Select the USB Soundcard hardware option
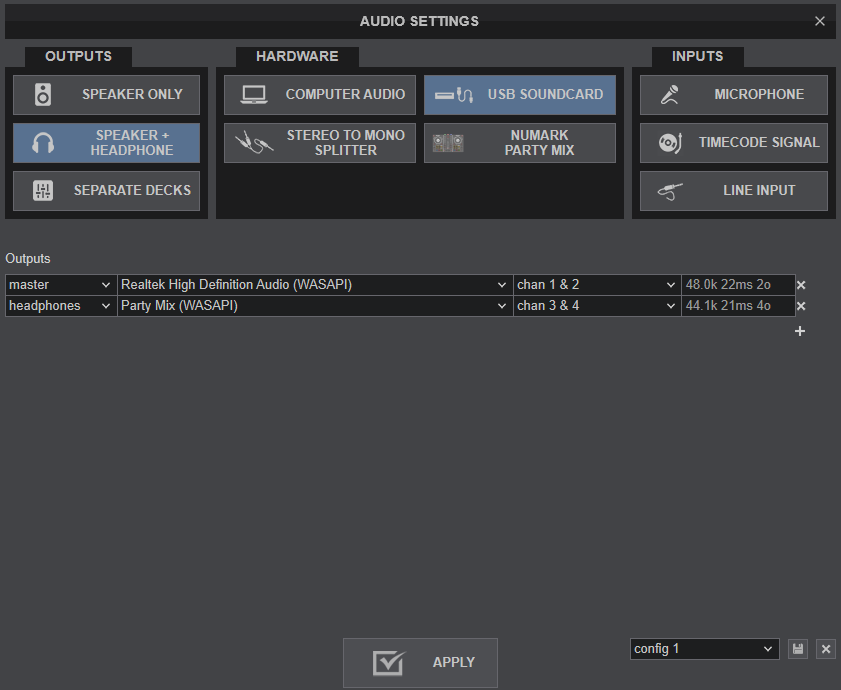The height and width of the screenshot is (690, 841). pos(520,94)
